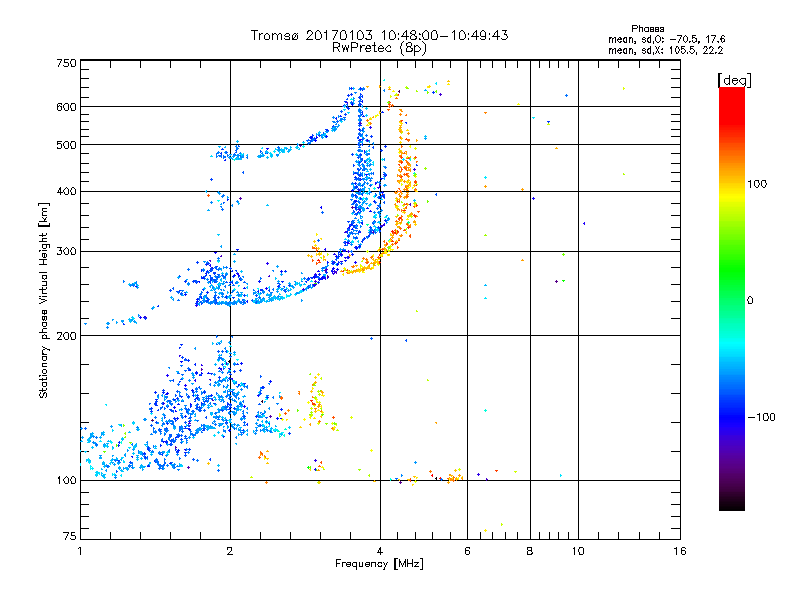This screenshot has width=800, height=600.
Task: Click the colorbar tick label "-100"
Action: pyautogui.click(x=761, y=417)
